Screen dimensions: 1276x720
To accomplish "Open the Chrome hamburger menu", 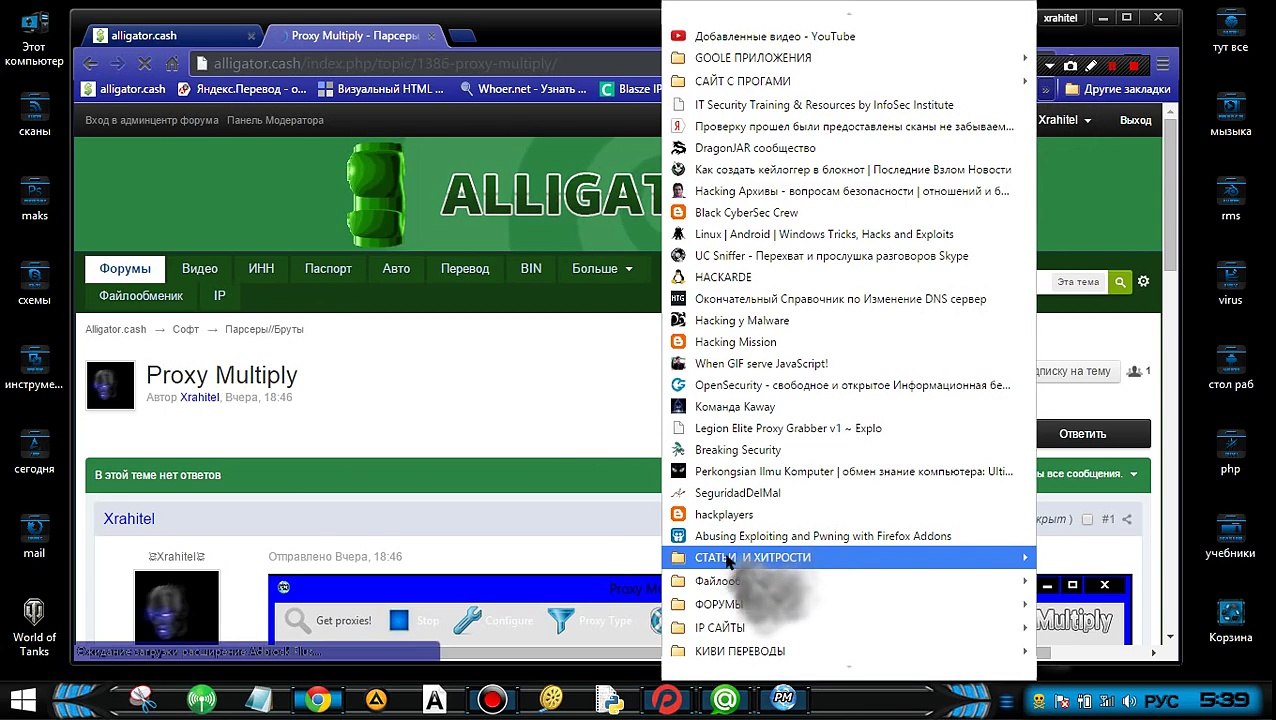I will pyautogui.click(x=1163, y=65).
